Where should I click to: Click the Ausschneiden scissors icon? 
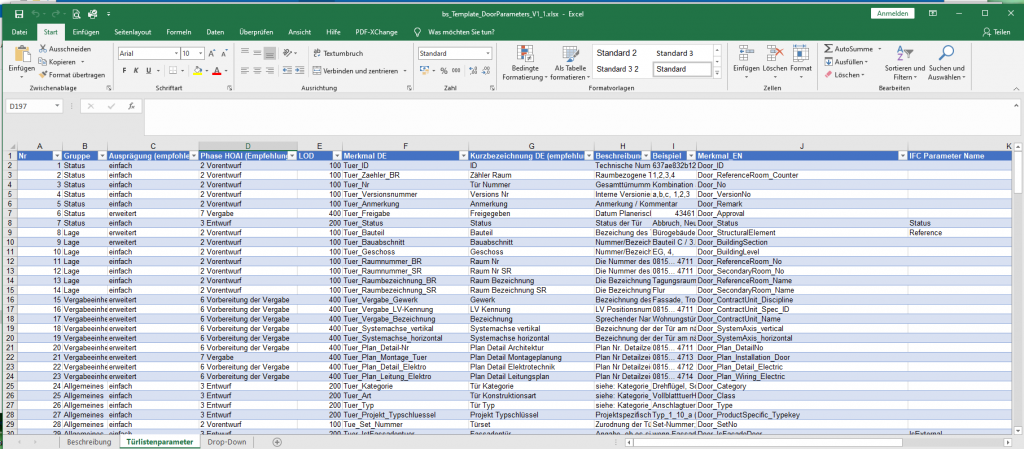tap(43, 49)
